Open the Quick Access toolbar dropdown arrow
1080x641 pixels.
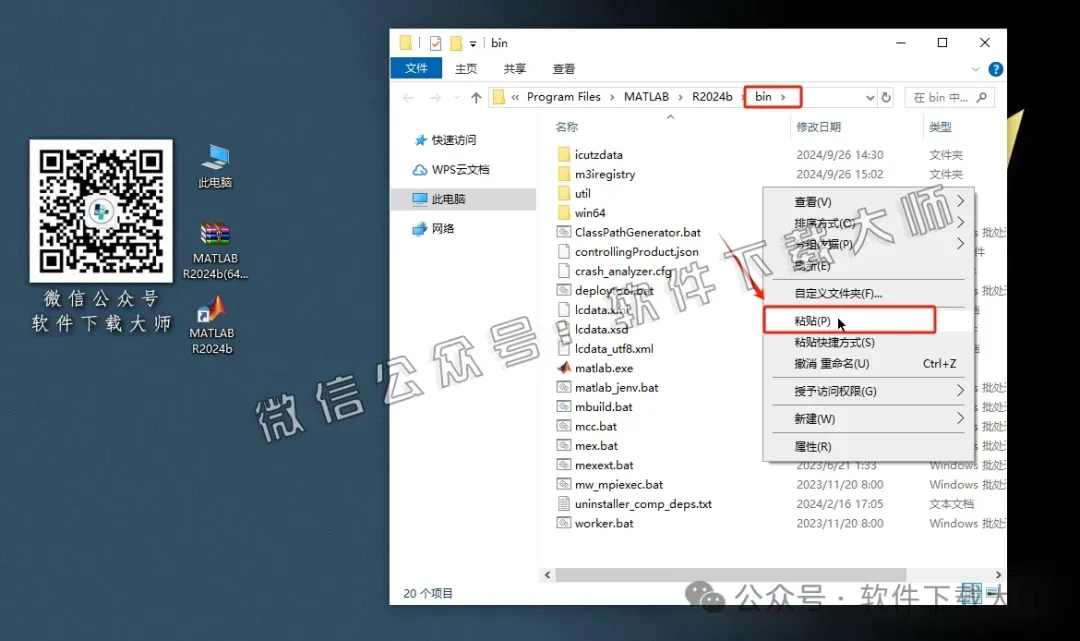tap(472, 44)
